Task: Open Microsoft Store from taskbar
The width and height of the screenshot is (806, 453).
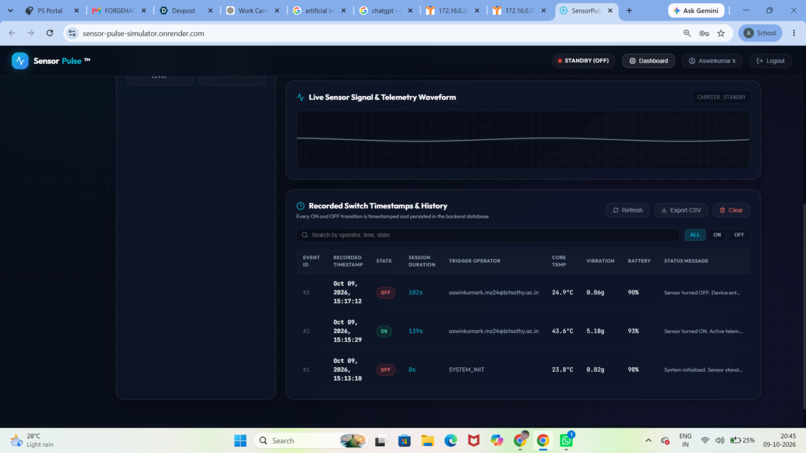Action: click(x=404, y=441)
